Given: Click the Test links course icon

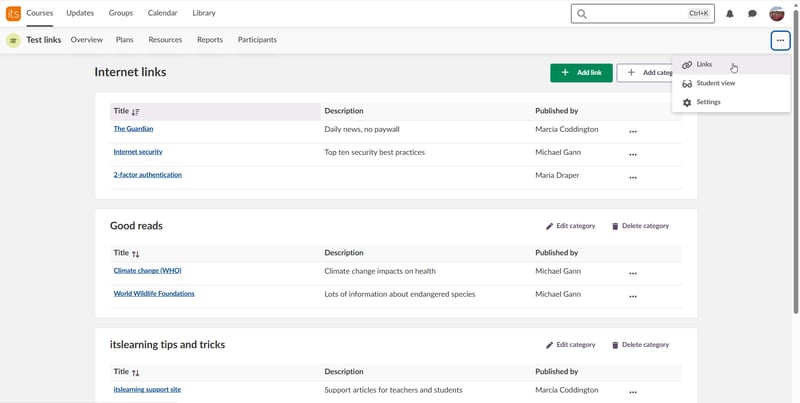Looking at the screenshot, I should (x=13, y=40).
